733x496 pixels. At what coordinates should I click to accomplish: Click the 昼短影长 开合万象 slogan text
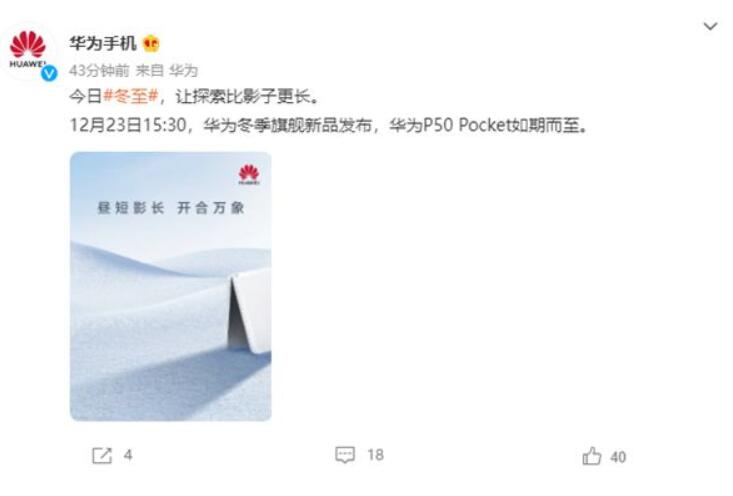coord(171,208)
